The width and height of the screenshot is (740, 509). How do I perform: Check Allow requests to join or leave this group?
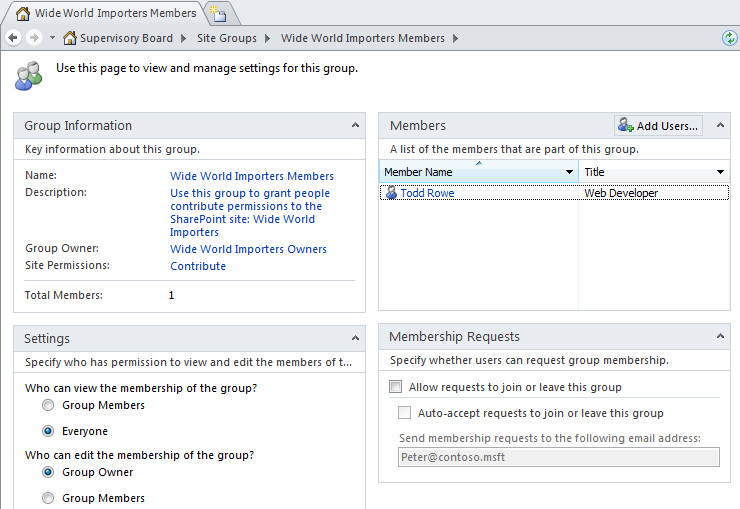[x=395, y=387]
